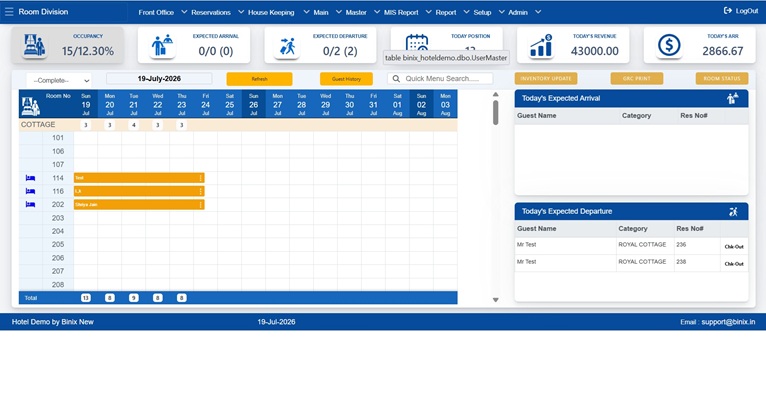Click Chk-Out for reservation 236
This screenshot has height=409, width=766.
(x=734, y=247)
